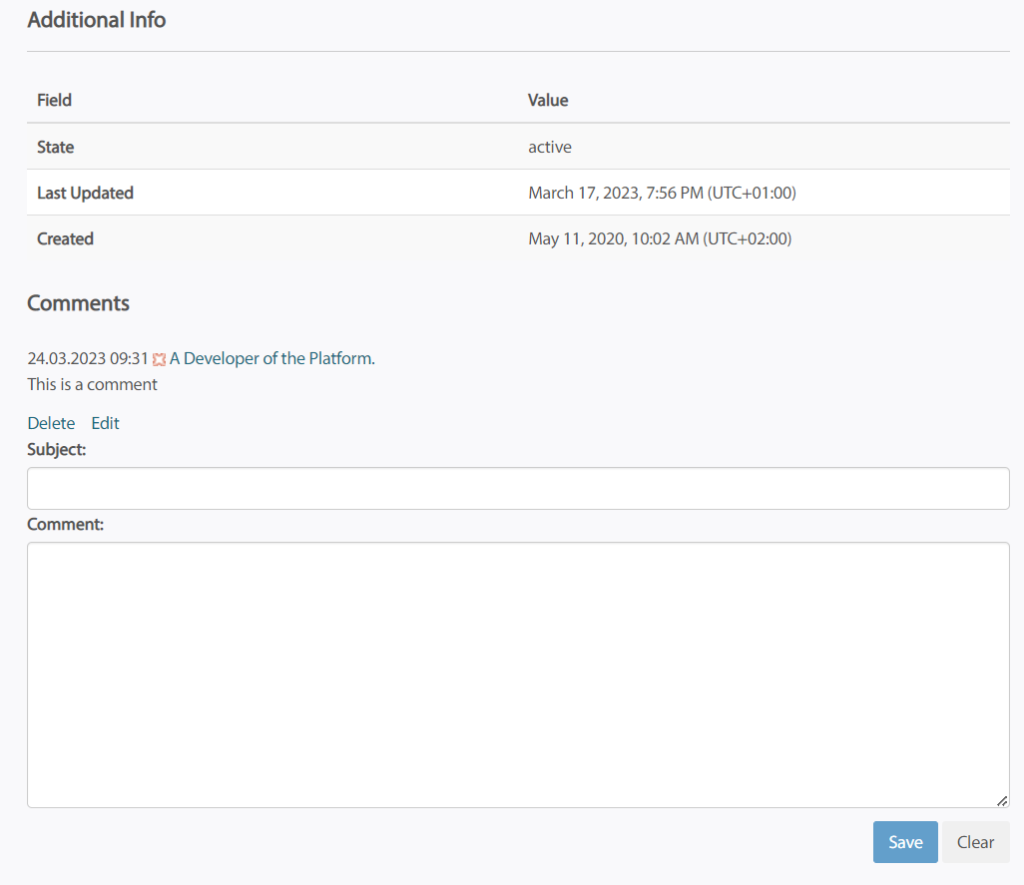Click the 'State' field label
The image size is (1024, 885).
coord(56,147)
